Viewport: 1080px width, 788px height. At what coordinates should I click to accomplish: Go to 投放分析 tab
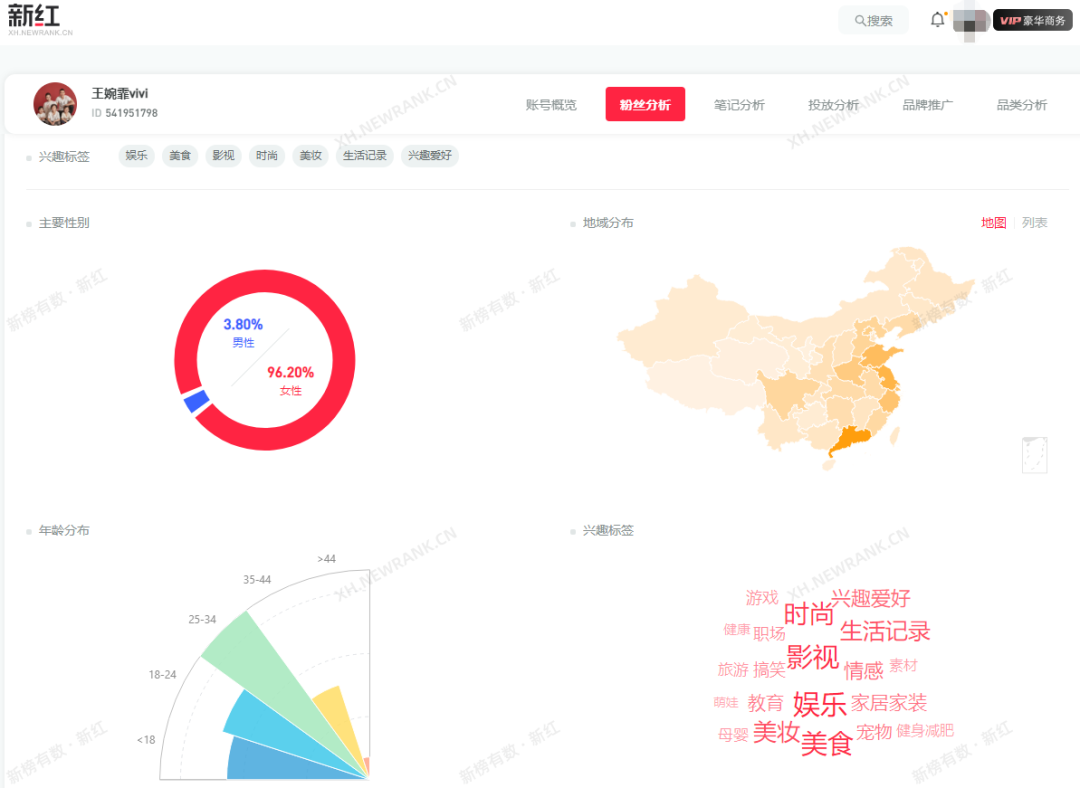833,105
